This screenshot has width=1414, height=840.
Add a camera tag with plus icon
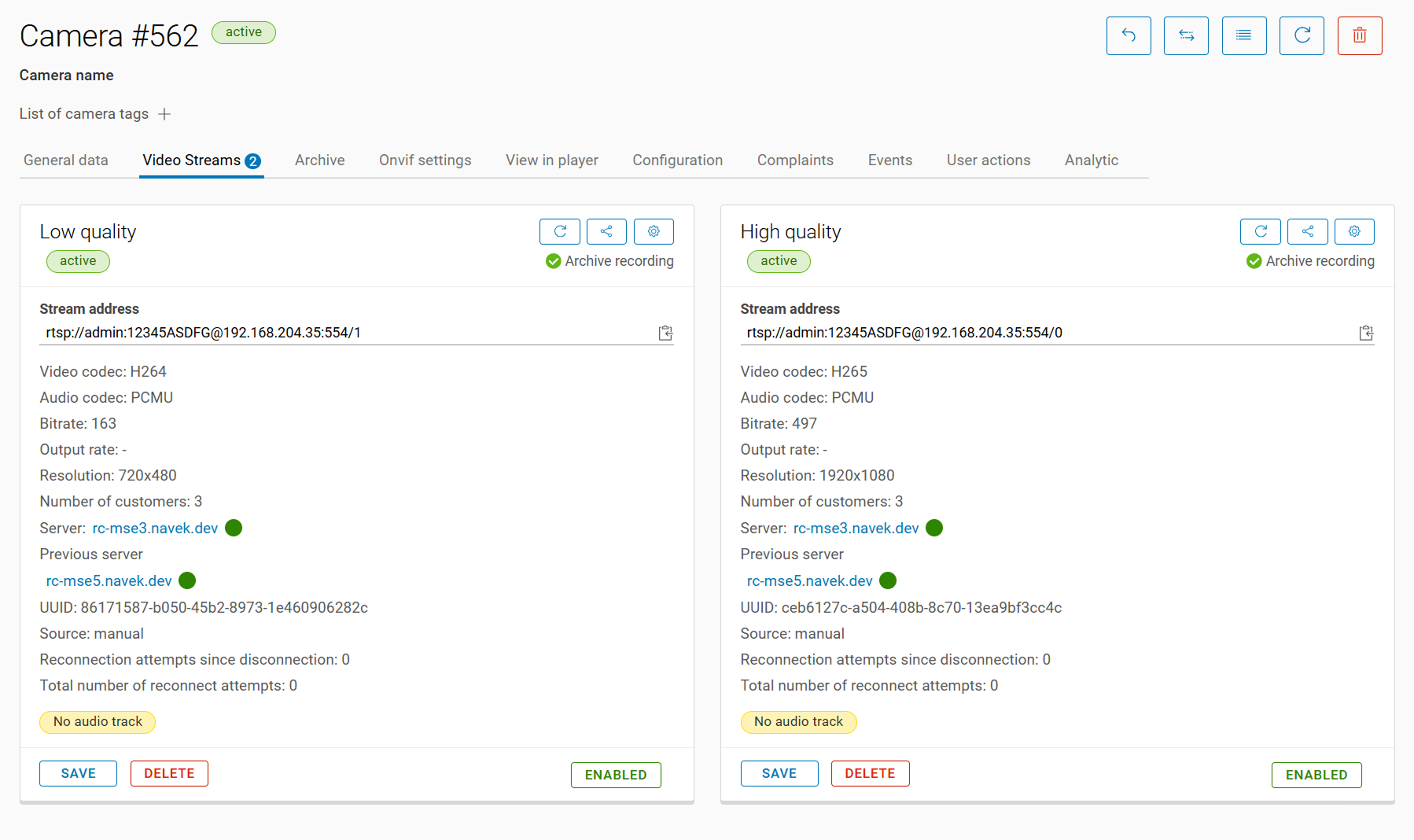(164, 114)
